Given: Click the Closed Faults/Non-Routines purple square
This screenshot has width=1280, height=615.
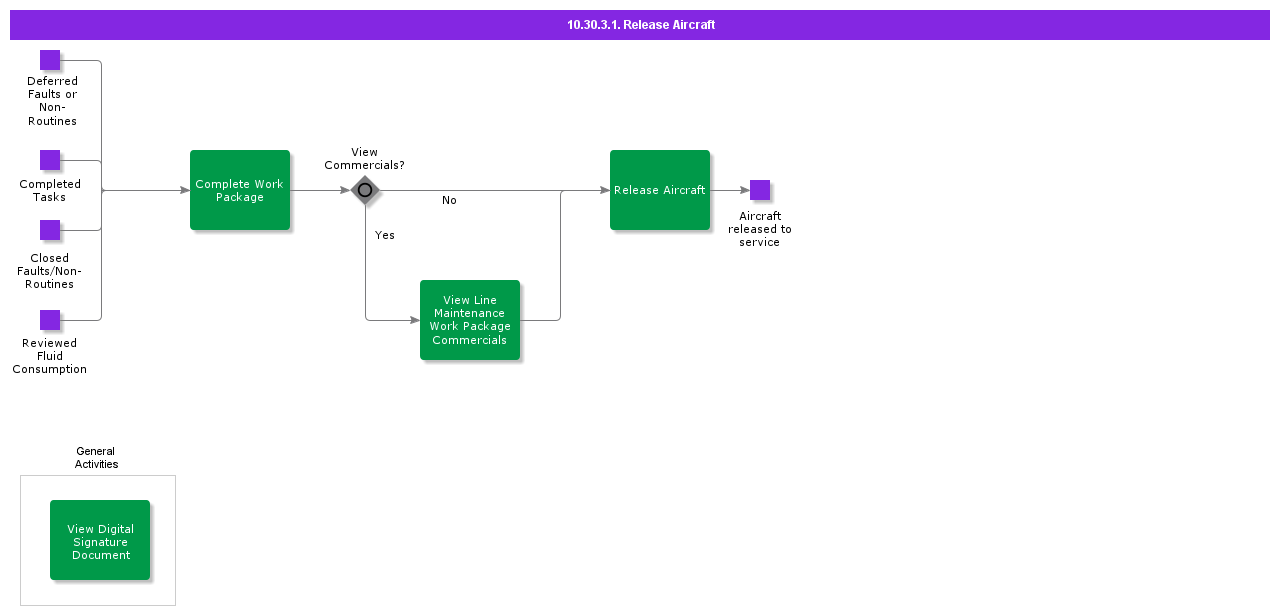Looking at the screenshot, I should [x=50, y=230].
